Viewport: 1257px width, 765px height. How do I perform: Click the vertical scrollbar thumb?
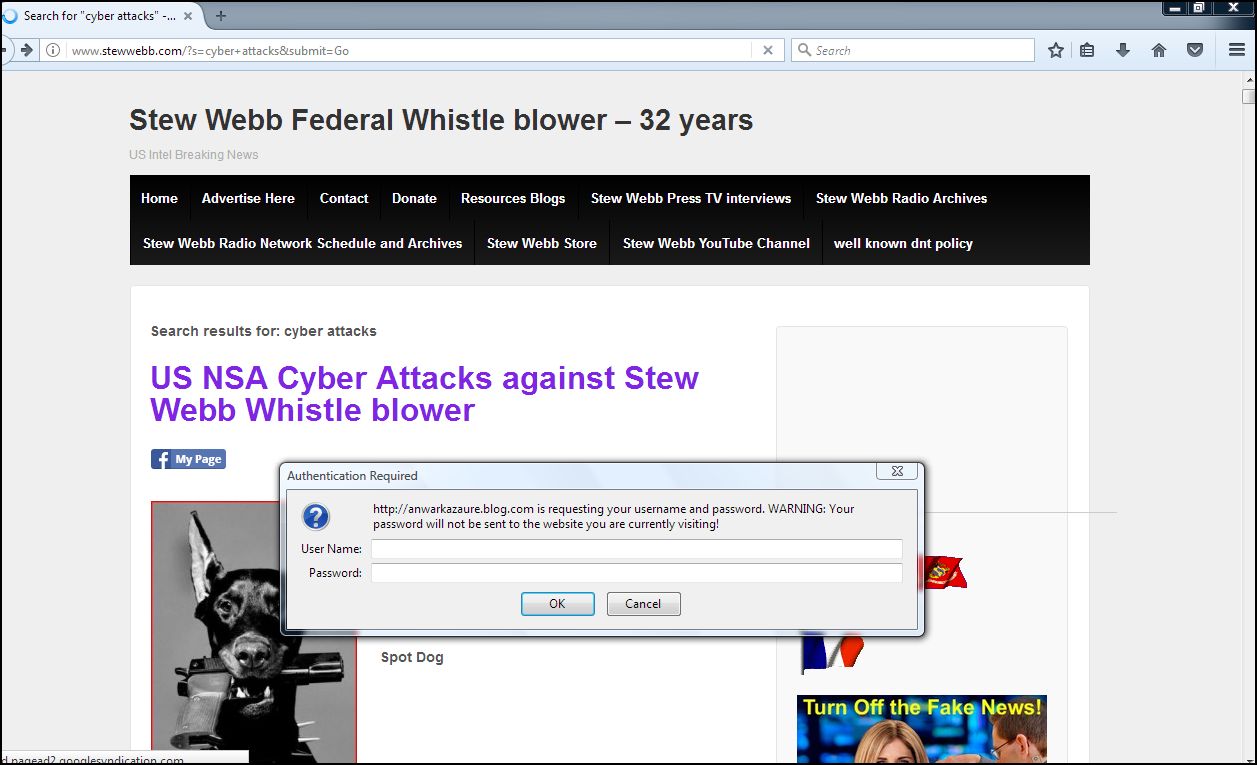coord(1248,97)
